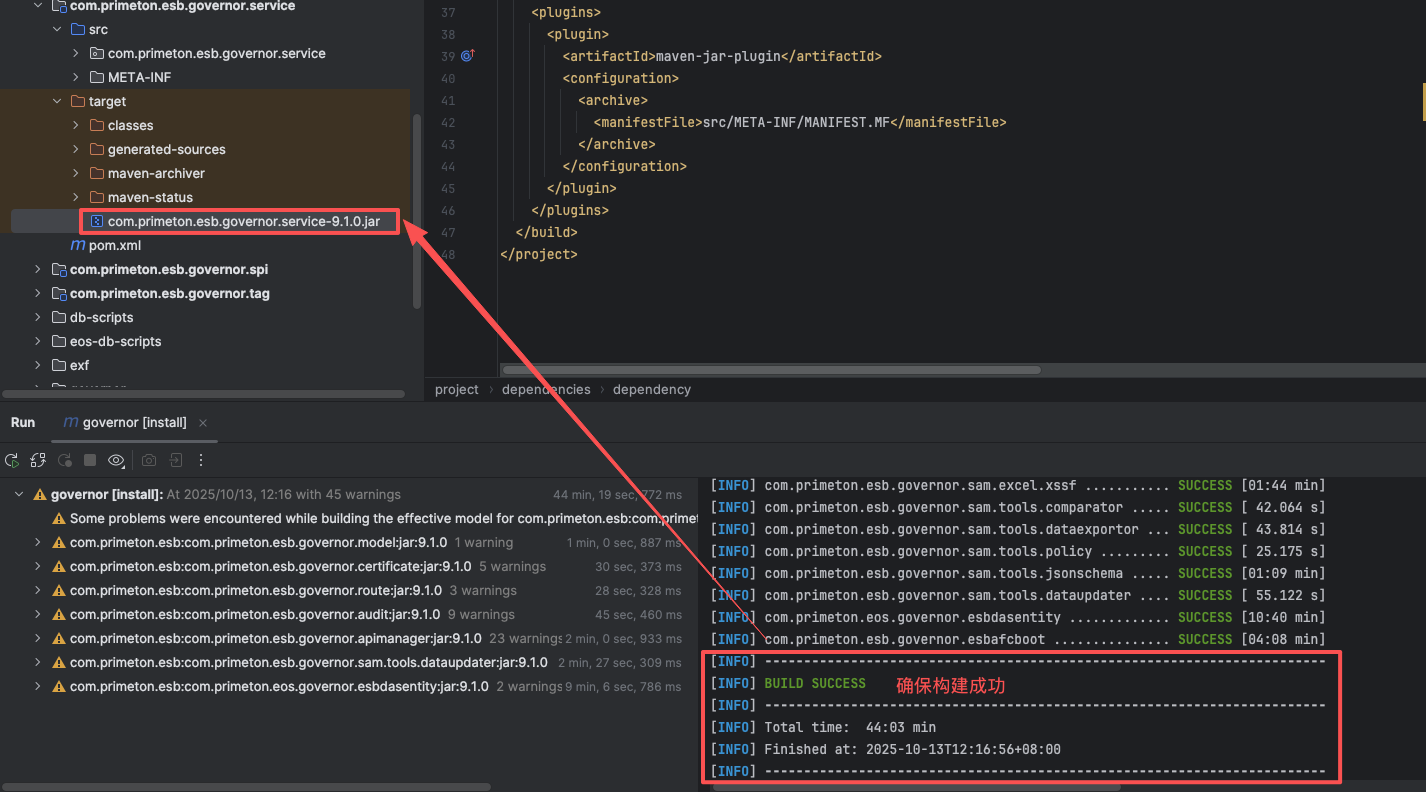Click the Stop square button in the Run toolbar
The width and height of the screenshot is (1426, 792).
point(90,460)
